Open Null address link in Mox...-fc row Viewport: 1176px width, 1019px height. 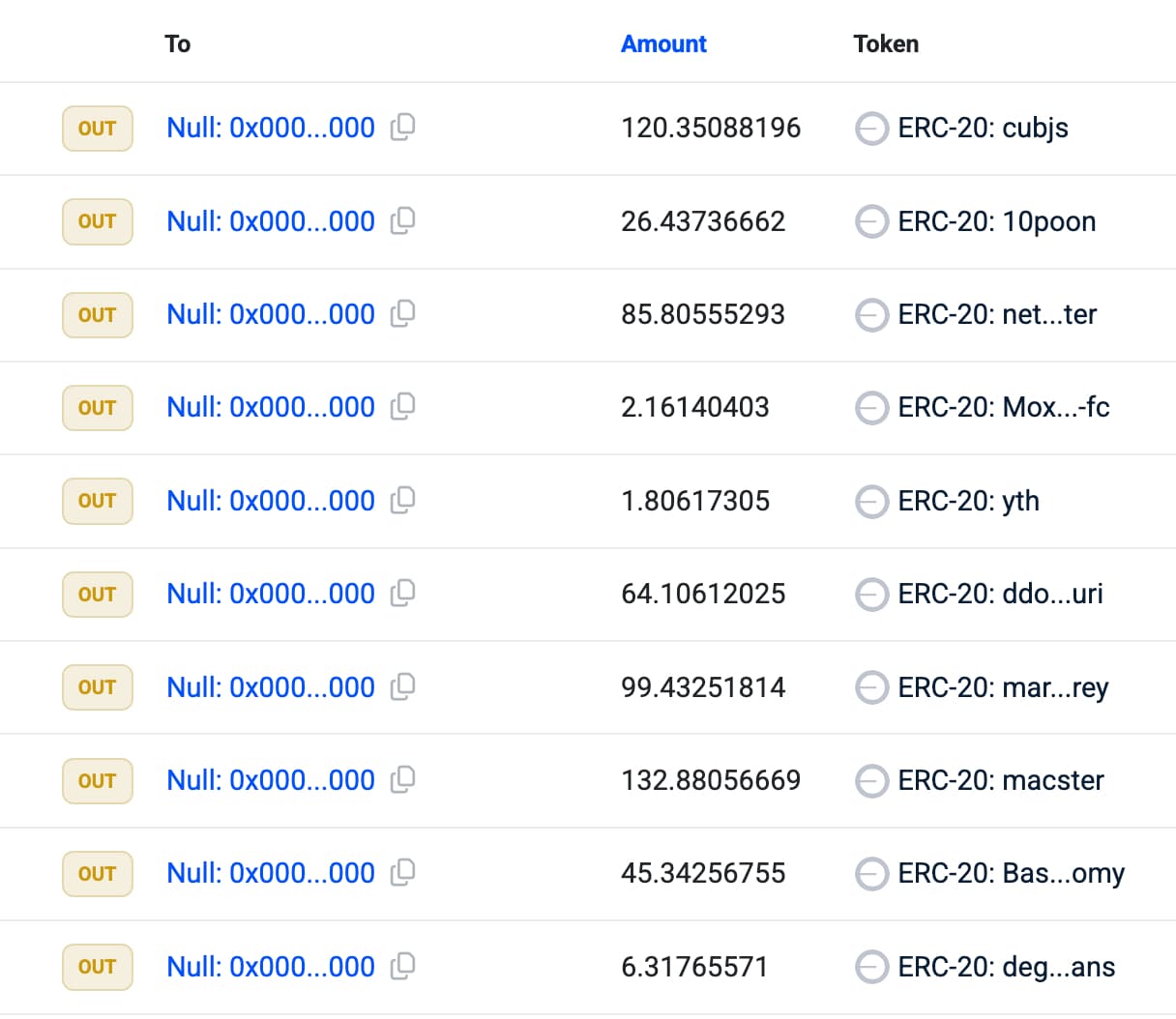pyautogui.click(x=271, y=408)
